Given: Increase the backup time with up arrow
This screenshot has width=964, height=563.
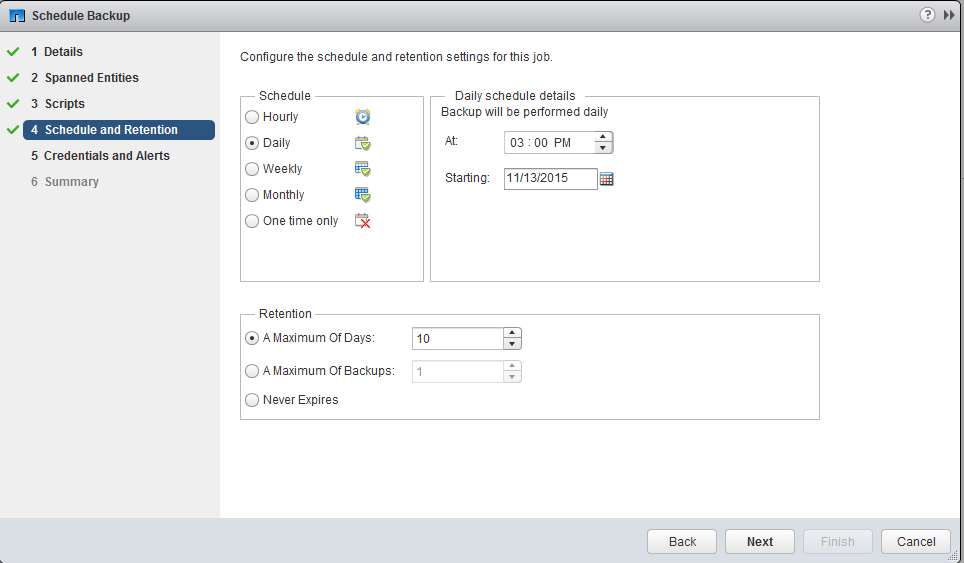Looking at the screenshot, I should [x=602, y=137].
